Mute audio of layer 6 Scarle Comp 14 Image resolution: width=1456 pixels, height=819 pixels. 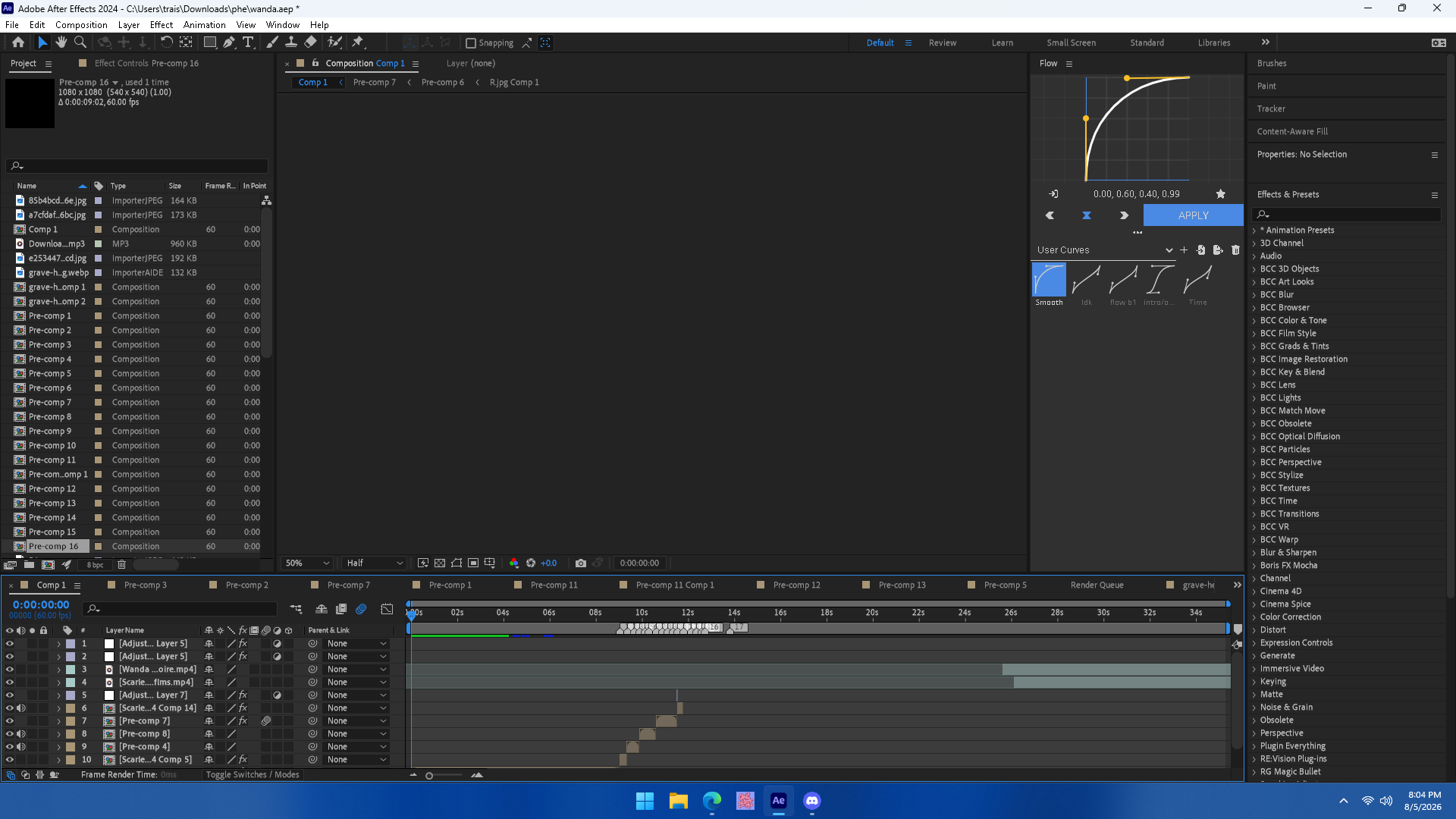pos(21,708)
